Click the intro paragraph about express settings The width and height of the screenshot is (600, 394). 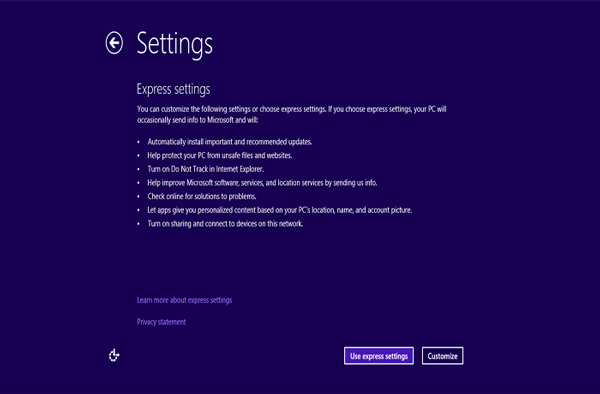click(292, 114)
